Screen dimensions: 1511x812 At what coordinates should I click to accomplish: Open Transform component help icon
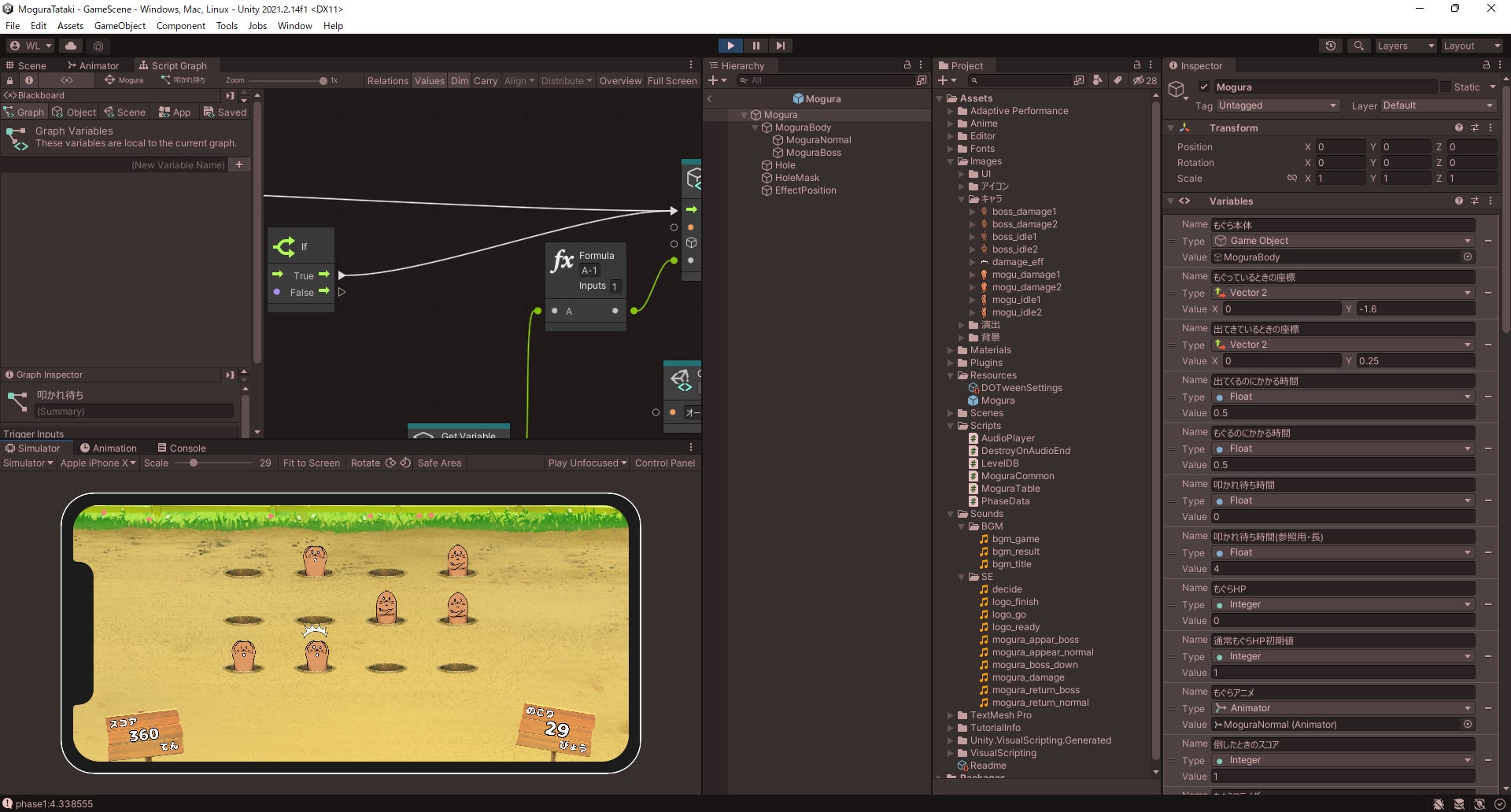[1458, 127]
